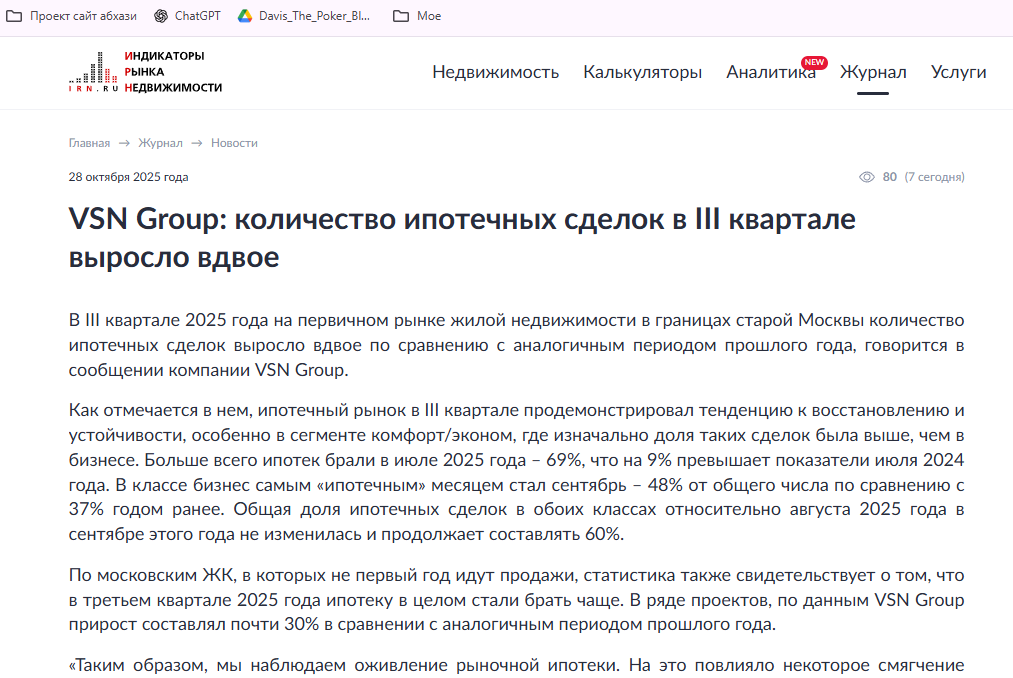The height and width of the screenshot is (678, 1013).
Task: Click the arrow between Журнал and Новости breadcrumbs
Action: click(197, 143)
